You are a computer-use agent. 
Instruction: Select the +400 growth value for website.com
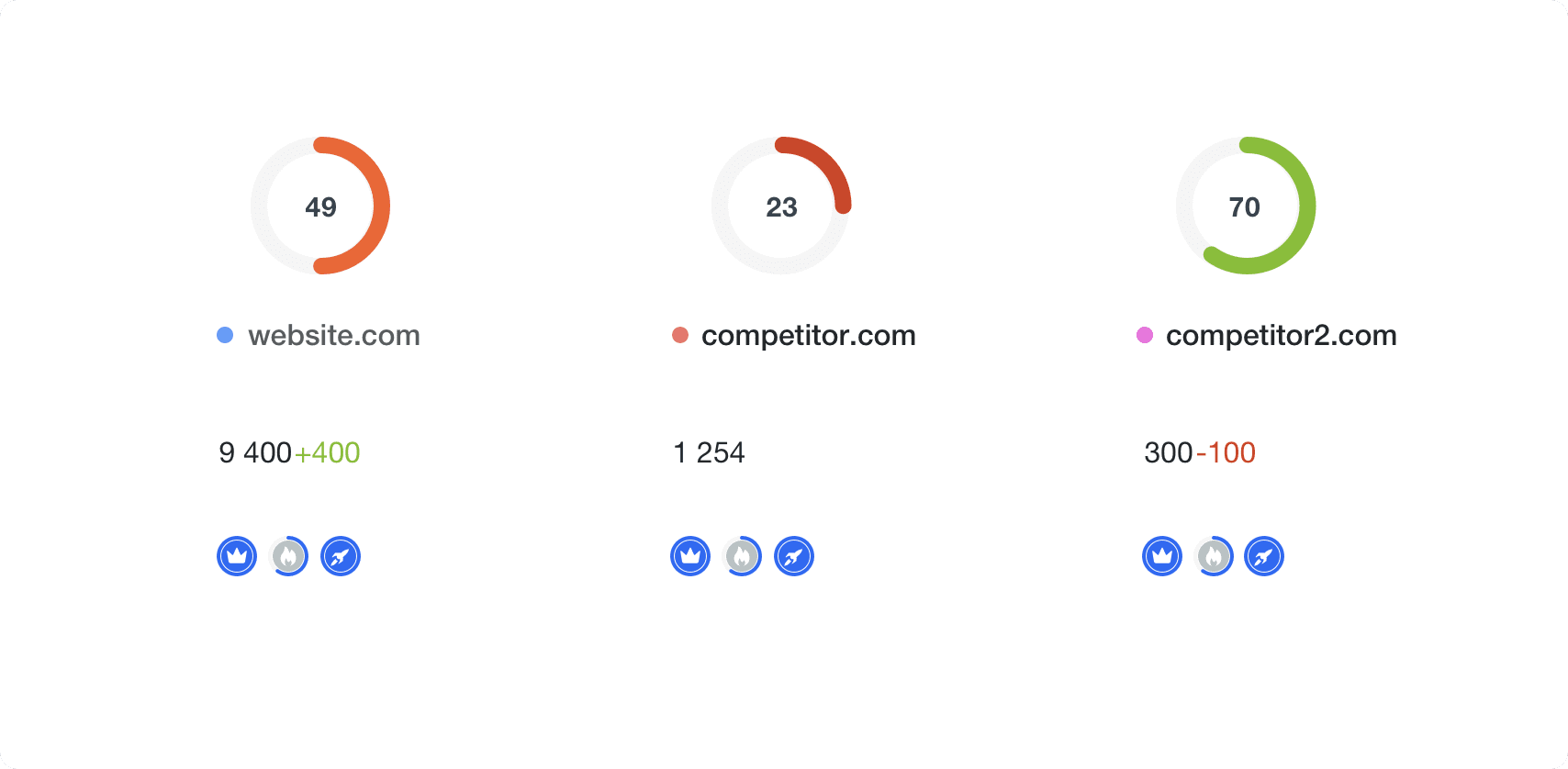[328, 451]
